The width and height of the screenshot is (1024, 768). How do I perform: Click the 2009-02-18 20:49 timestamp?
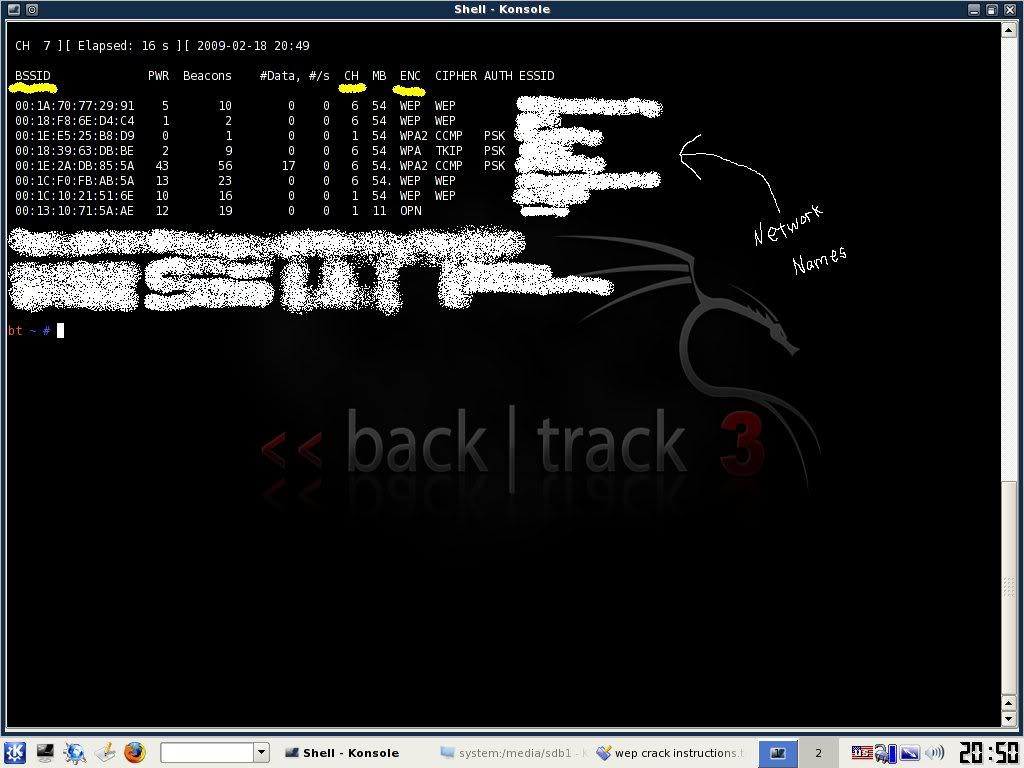(253, 45)
